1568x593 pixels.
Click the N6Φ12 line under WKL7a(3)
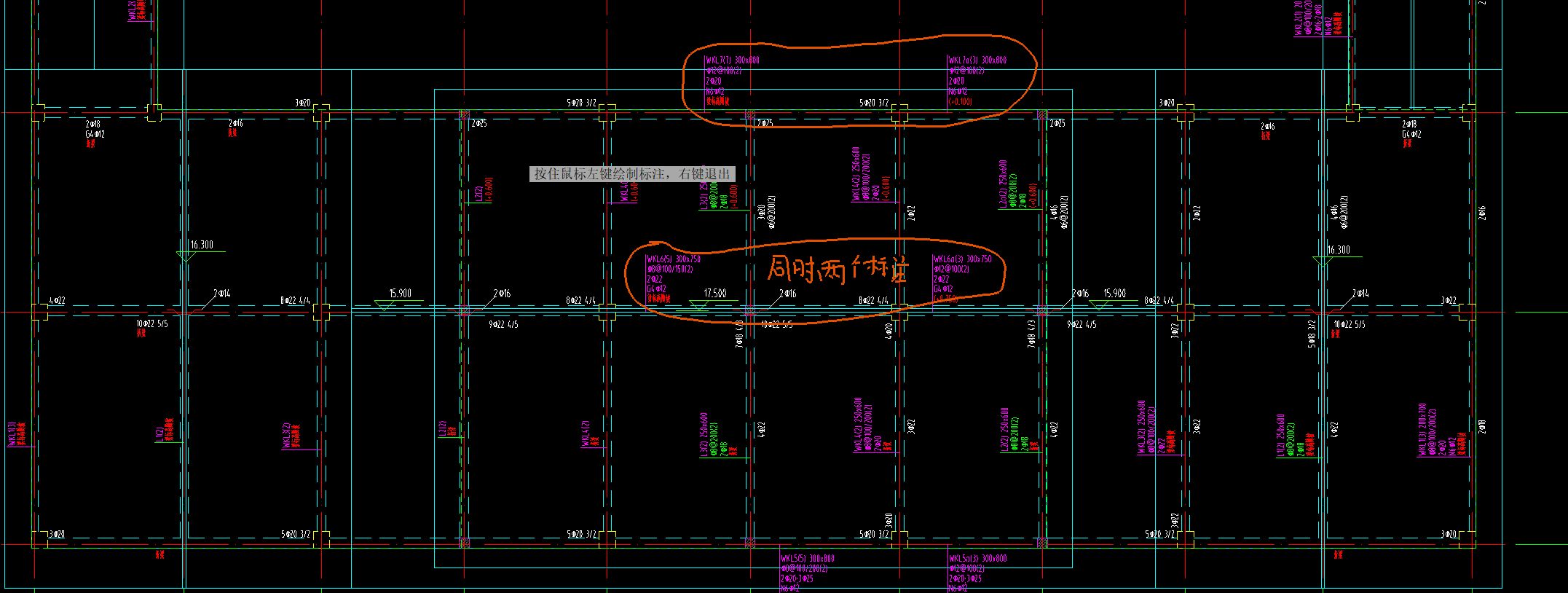click(958, 92)
